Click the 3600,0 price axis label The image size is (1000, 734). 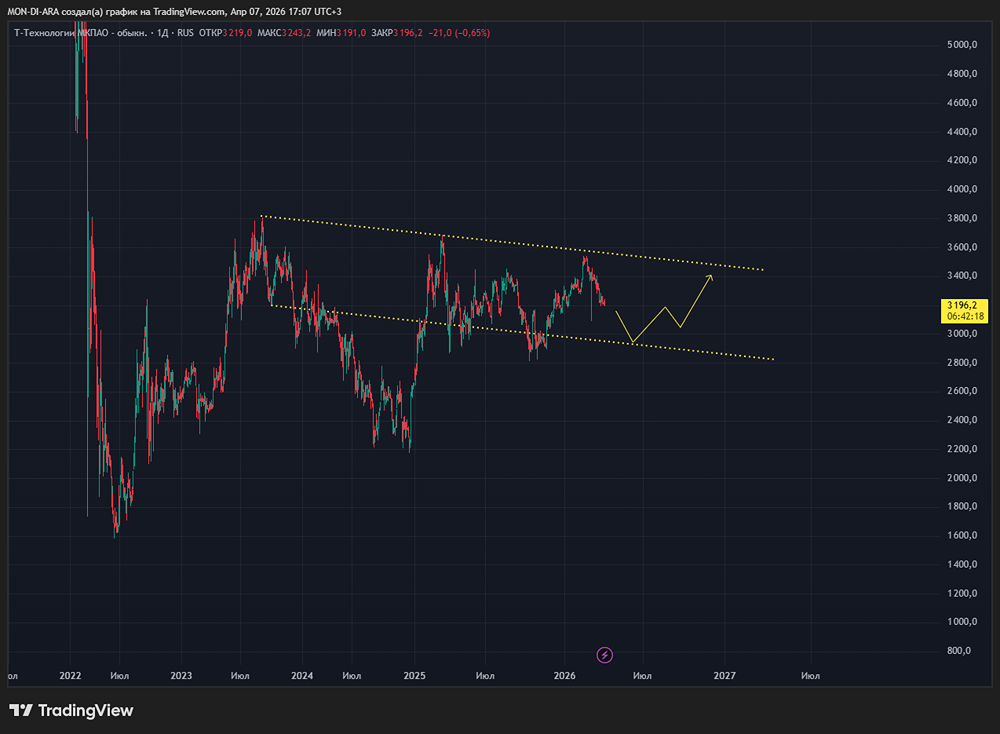962,247
